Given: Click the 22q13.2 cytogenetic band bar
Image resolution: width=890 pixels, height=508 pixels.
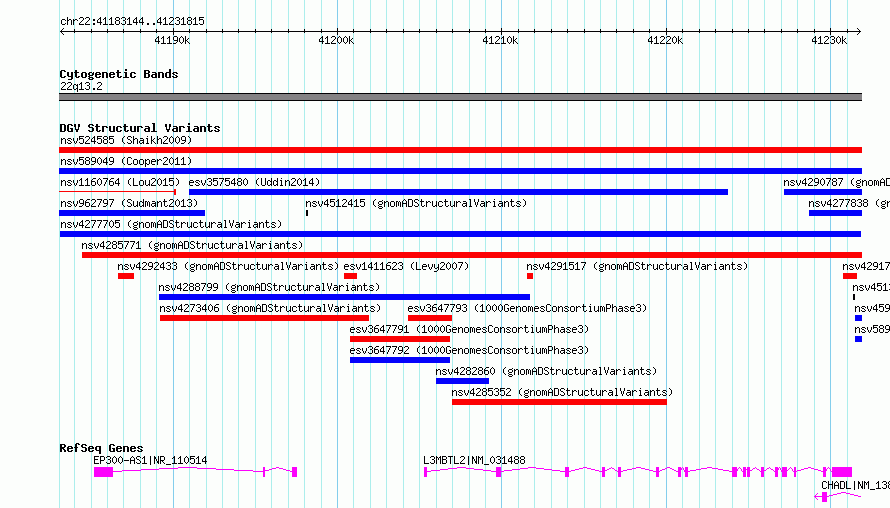Looking at the screenshot, I should (x=460, y=97).
